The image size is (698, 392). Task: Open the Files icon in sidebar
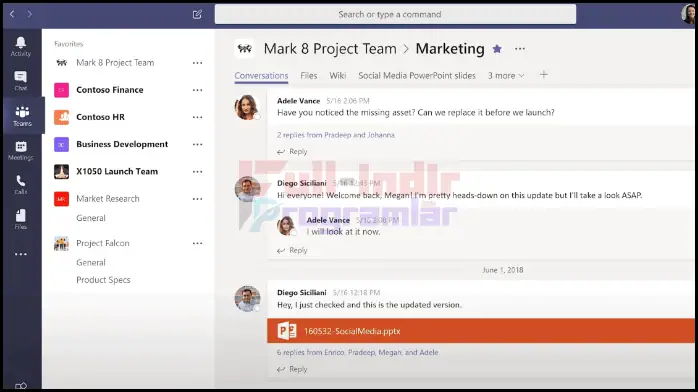click(x=21, y=219)
